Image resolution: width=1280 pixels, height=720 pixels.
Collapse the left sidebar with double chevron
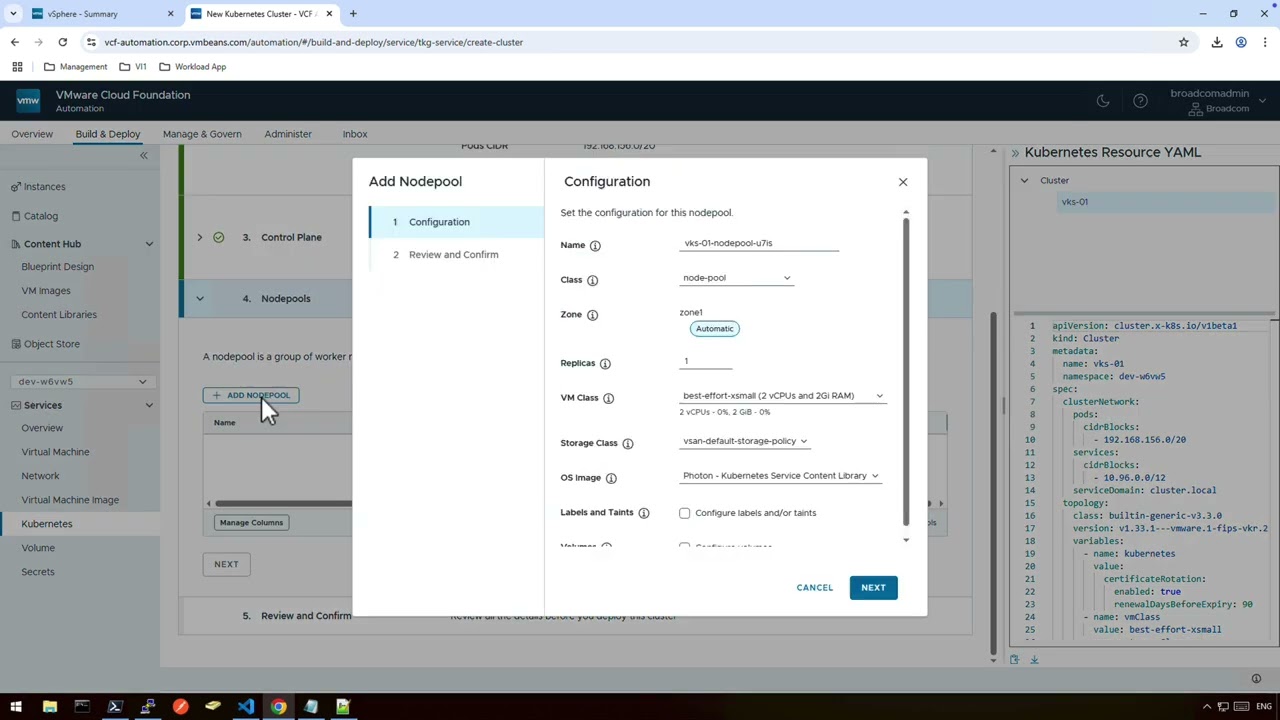tap(143, 155)
